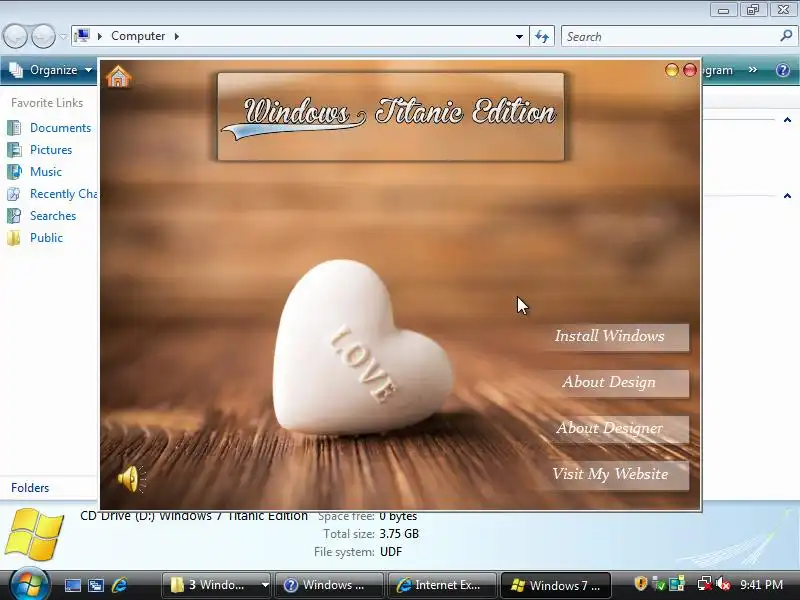Click Show Desktop in Quick Launch
The height and width of the screenshot is (600, 800).
pyautogui.click(x=72, y=585)
